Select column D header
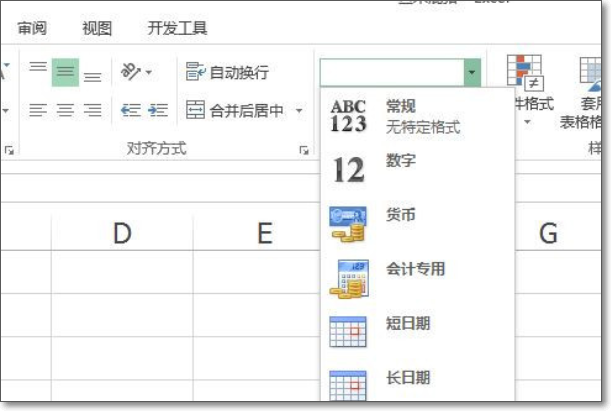The width and height of the screenshot is (611, 411). [x=122, y=233]
